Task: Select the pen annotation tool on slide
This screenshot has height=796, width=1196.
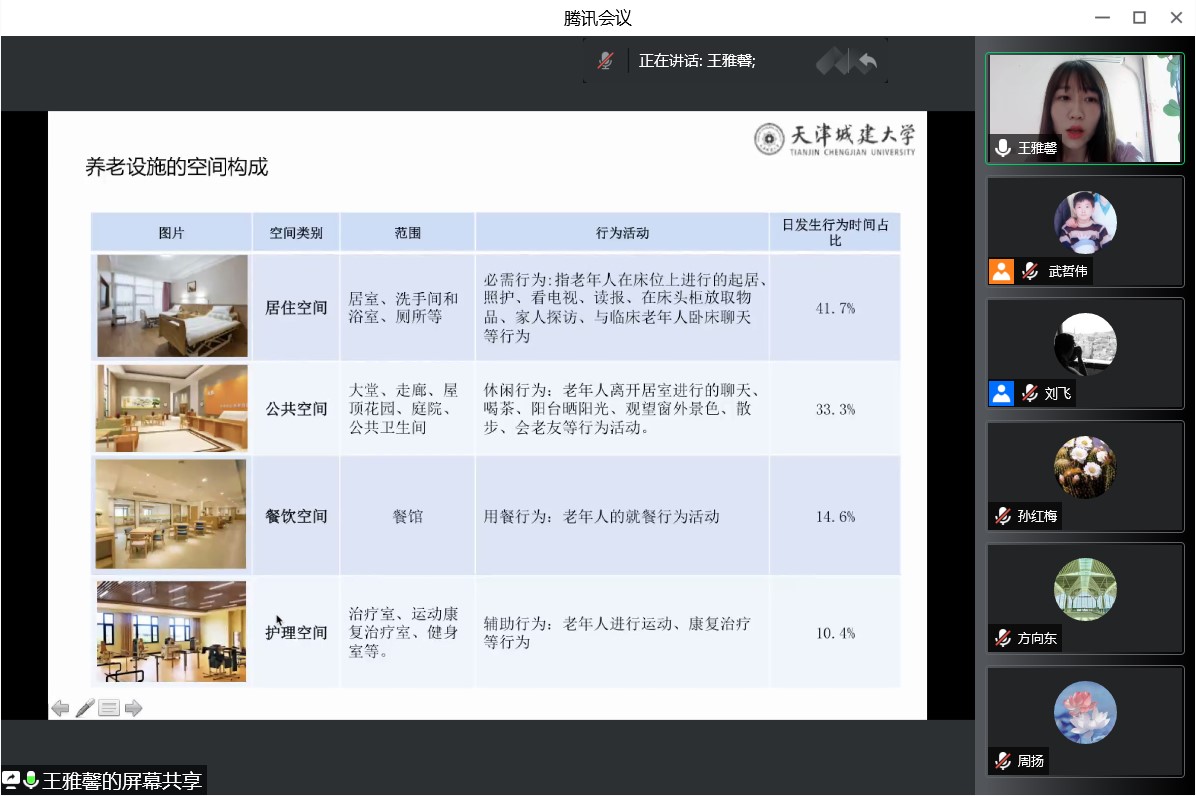Action: tap(85, 708)
